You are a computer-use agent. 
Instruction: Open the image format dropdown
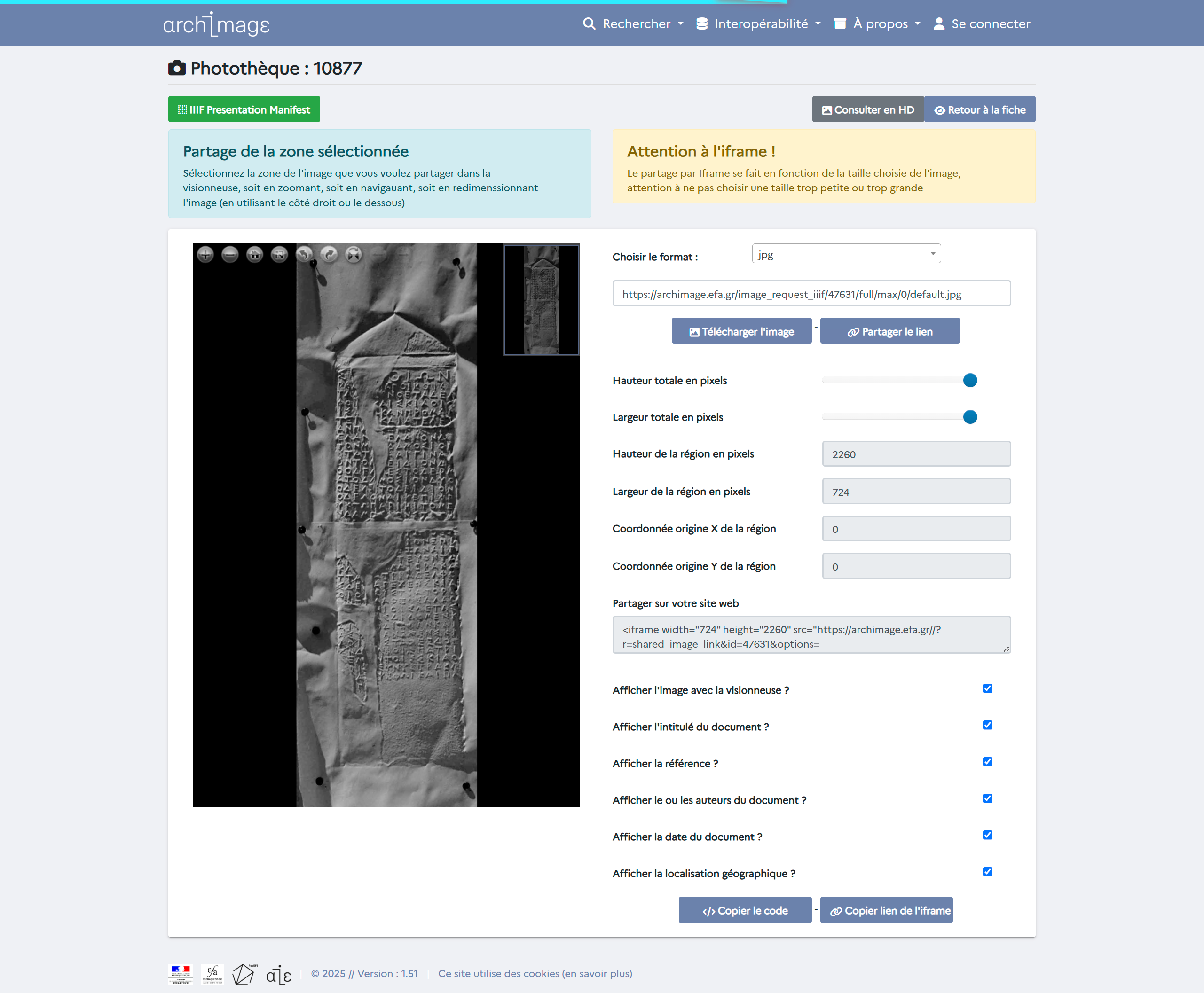[846, 254]
